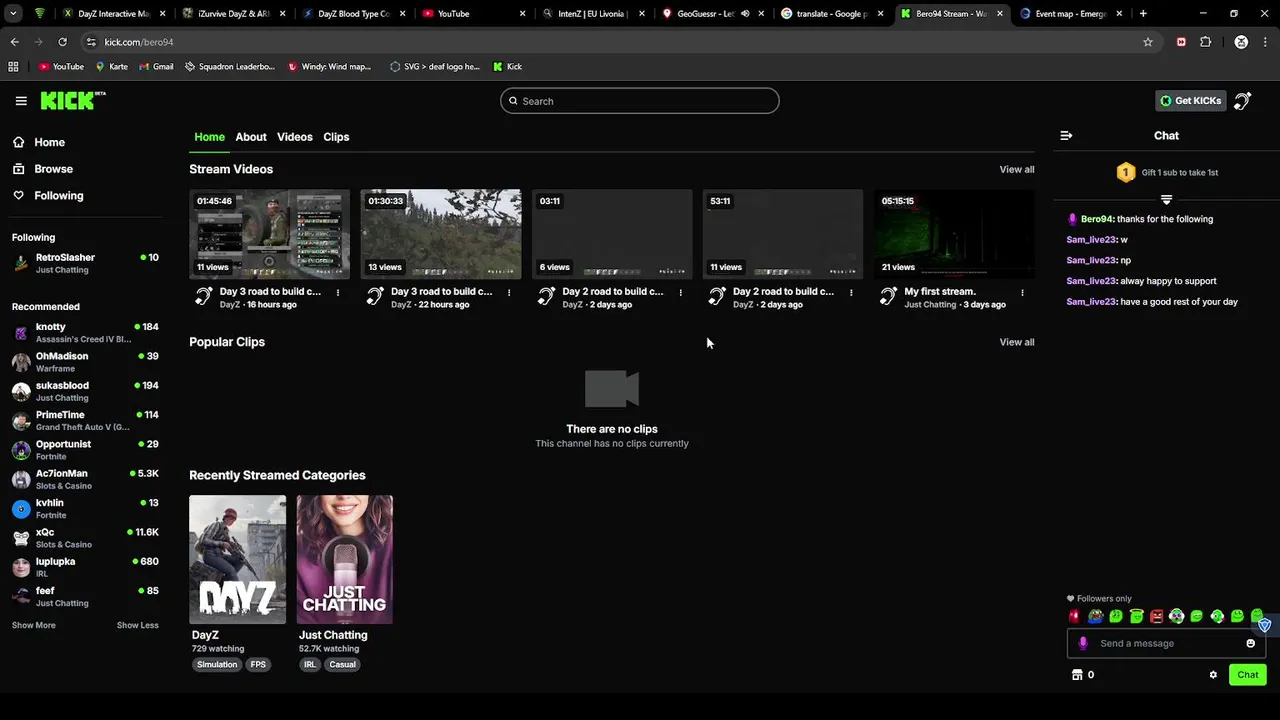Open RetroSlasher followed channel
The image size is (1280, 720).
tap(85, 263)
